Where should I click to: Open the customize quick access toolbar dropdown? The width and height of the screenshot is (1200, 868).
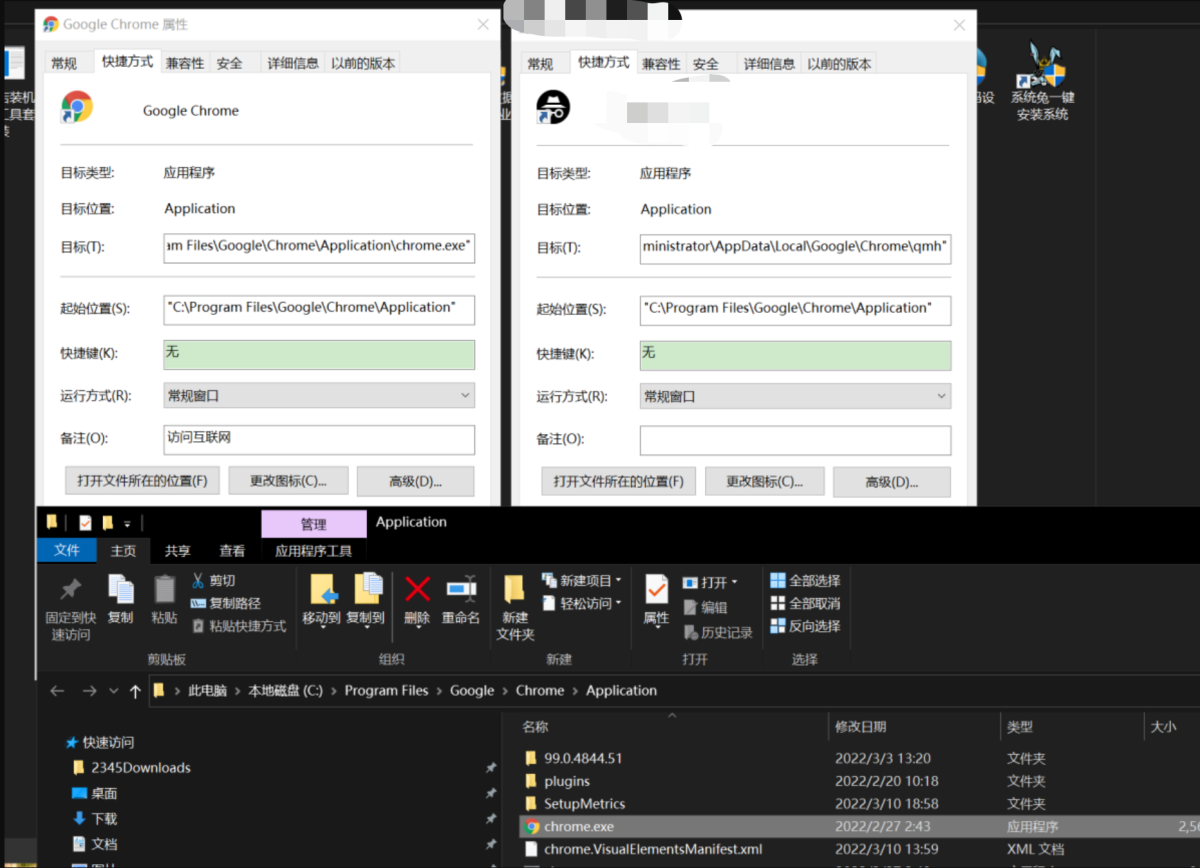127,523
